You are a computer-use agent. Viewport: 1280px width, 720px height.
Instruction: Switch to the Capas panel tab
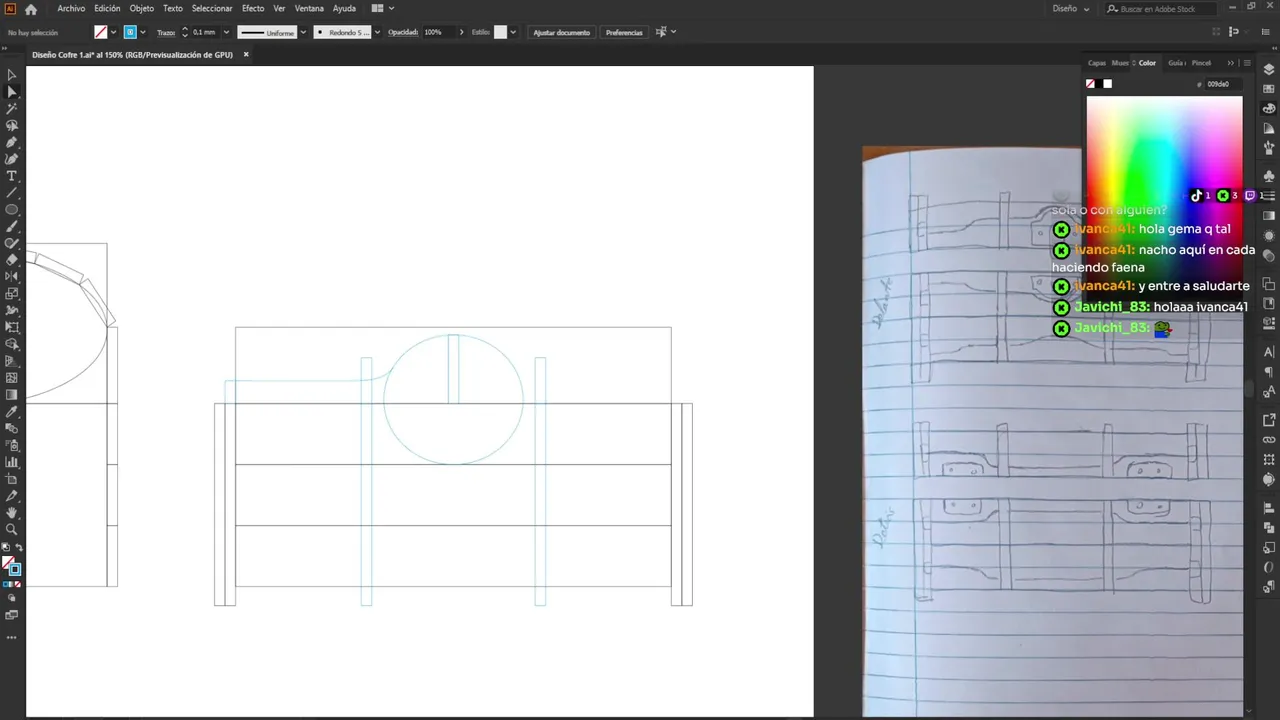1097,63
